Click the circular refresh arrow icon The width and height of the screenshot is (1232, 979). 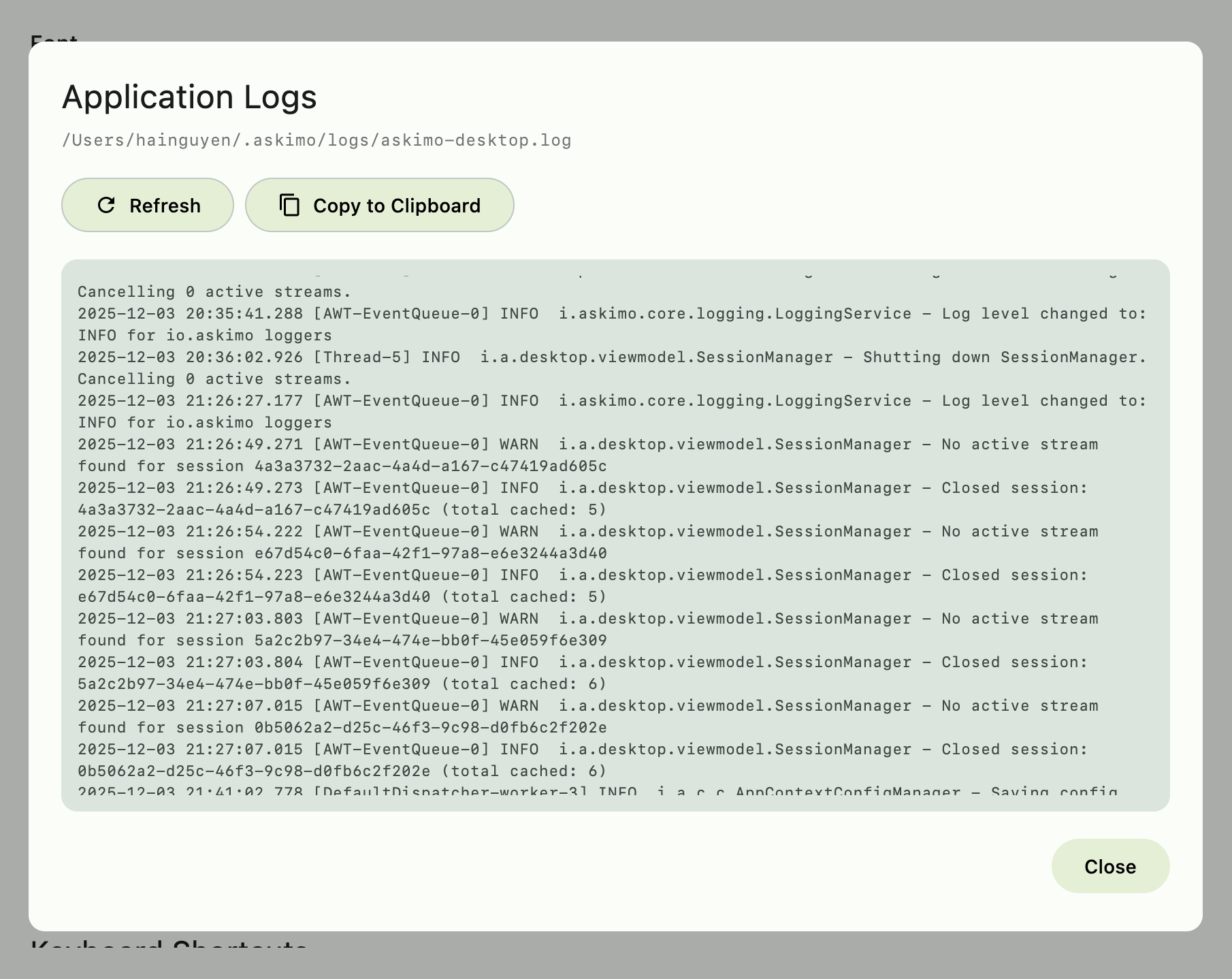click(106, 205)
